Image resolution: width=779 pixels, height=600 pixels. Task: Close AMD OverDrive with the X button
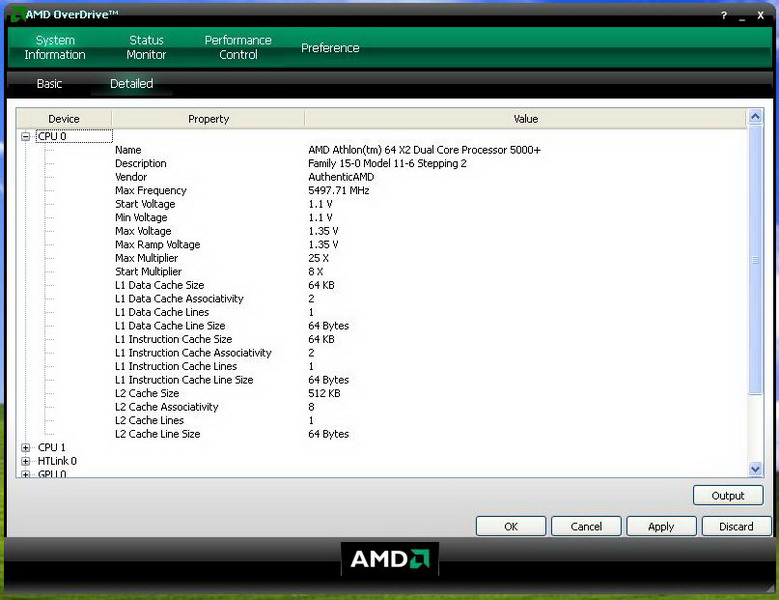point(760,15)
